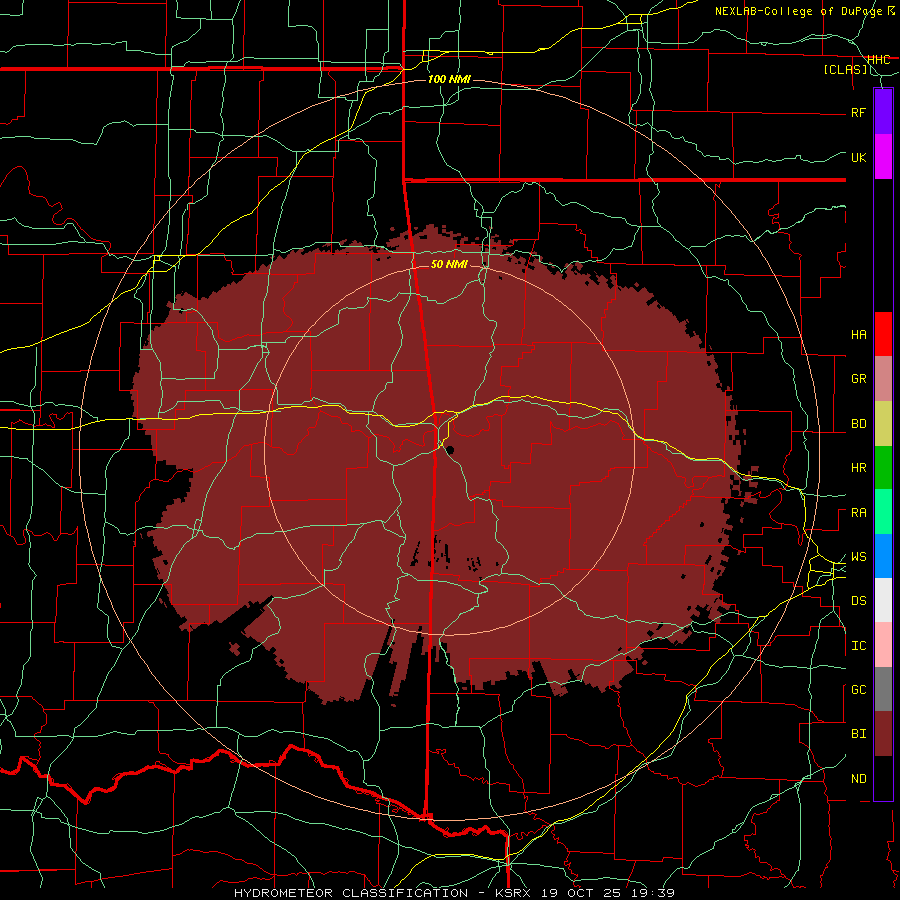The width and height of the screenshot is (900, 900).
Task: Click the GR label in the legend
Action: click(859, 379)
